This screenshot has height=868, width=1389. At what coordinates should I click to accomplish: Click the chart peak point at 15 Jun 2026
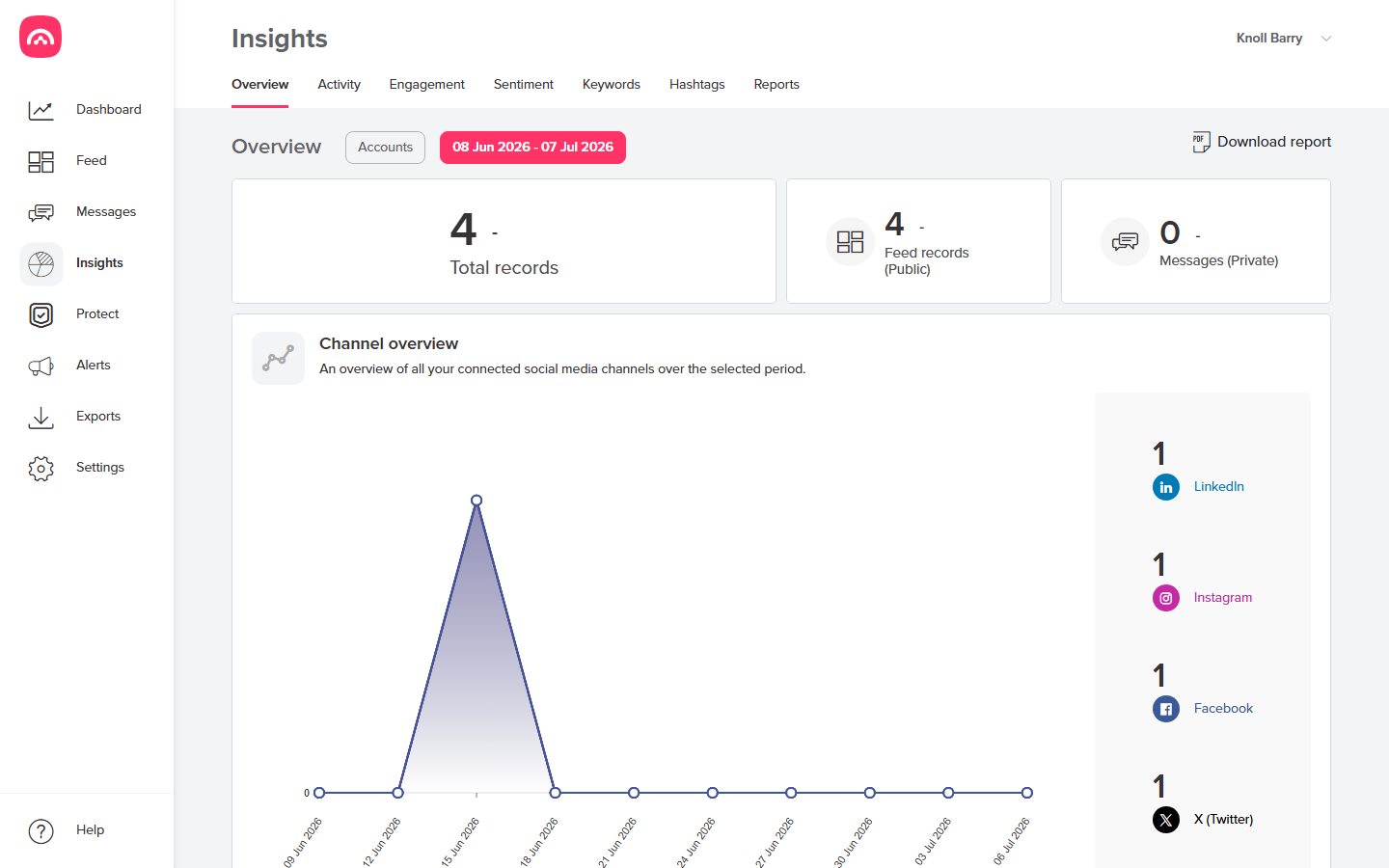477,501
